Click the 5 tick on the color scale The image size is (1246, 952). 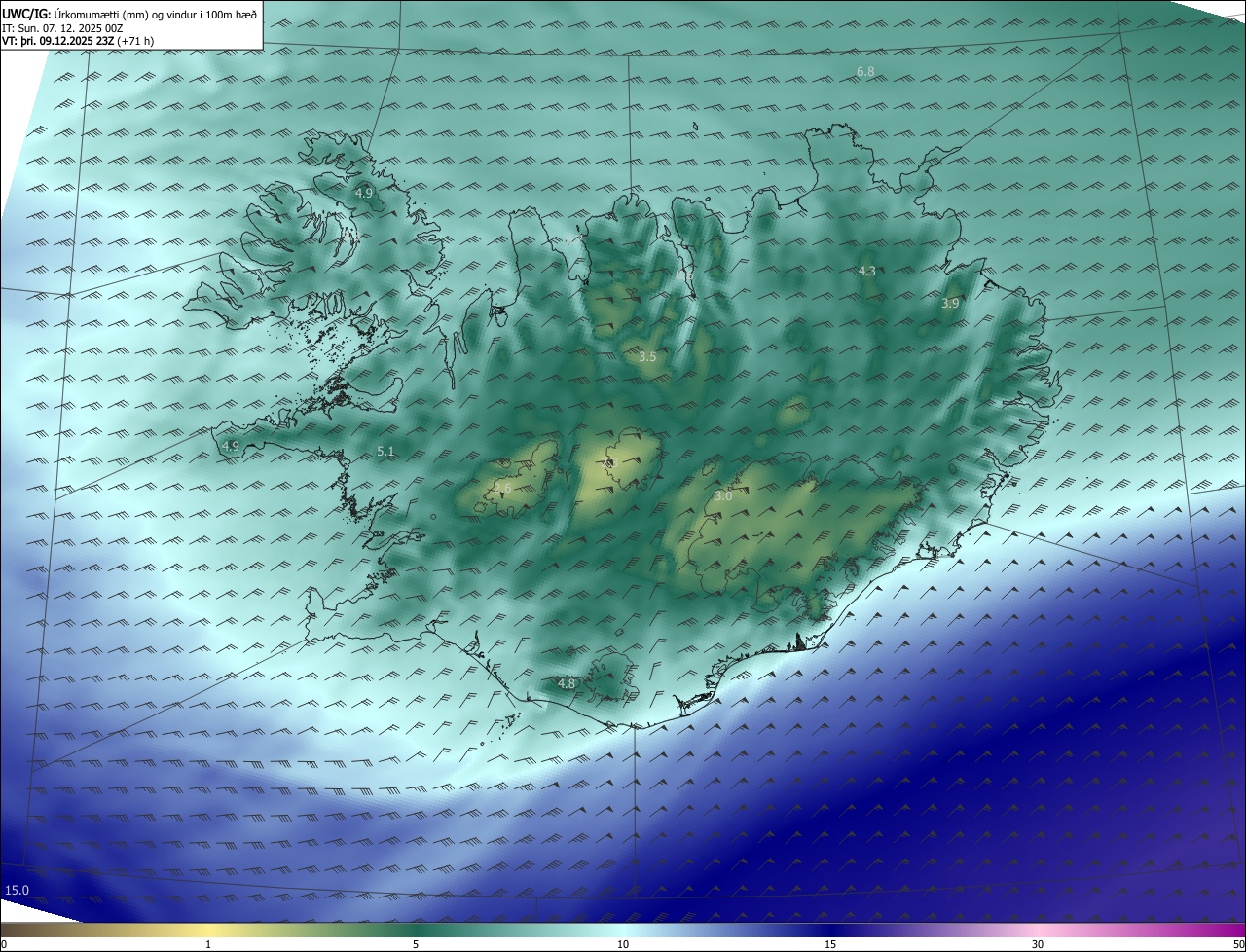click(x=416, y=944)
